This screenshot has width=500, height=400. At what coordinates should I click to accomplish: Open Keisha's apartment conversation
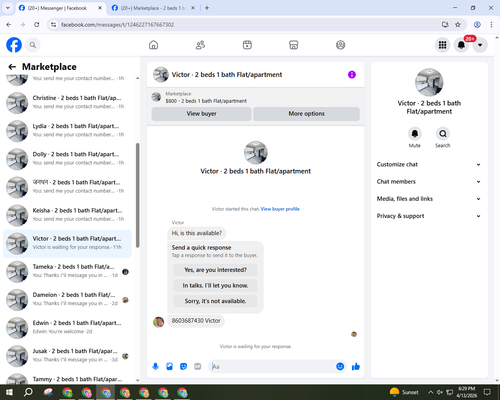click(67, 215)
